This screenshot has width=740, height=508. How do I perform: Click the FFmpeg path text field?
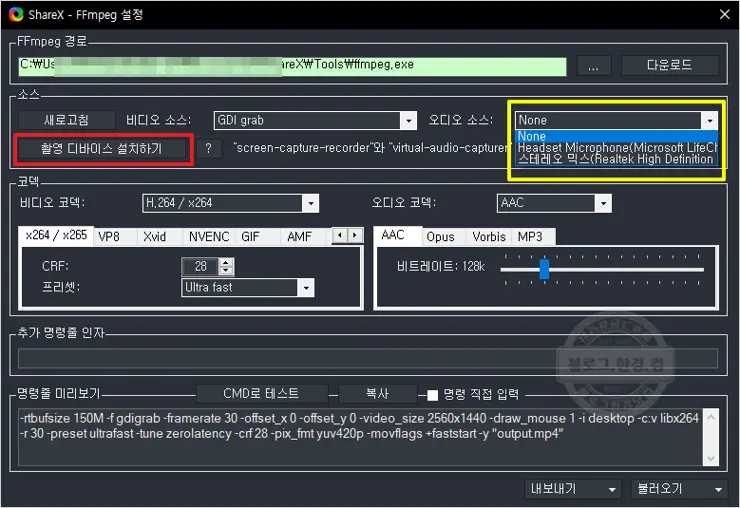click(292, 67)
